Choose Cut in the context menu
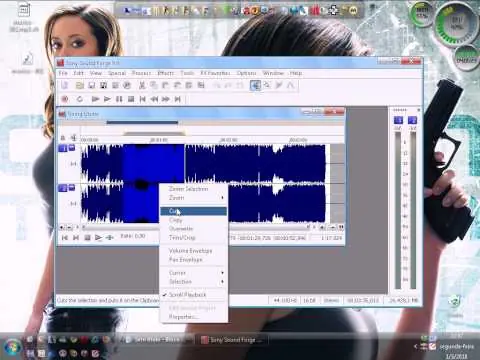 coord(193,211)
